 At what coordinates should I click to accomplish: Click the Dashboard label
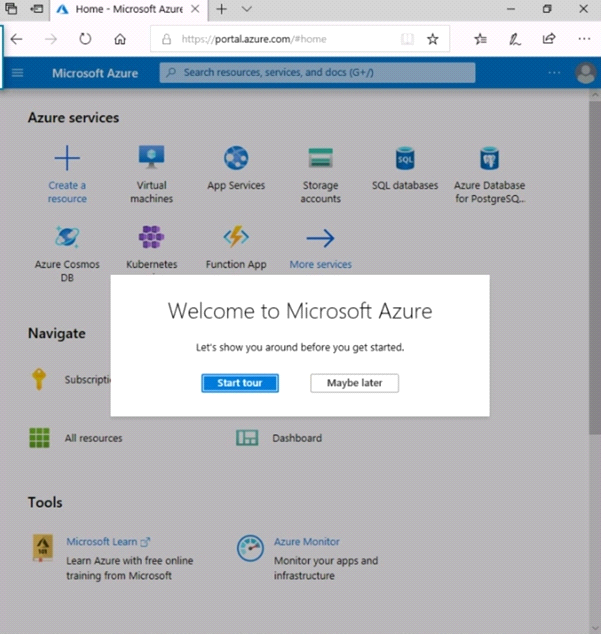point(297,438)
